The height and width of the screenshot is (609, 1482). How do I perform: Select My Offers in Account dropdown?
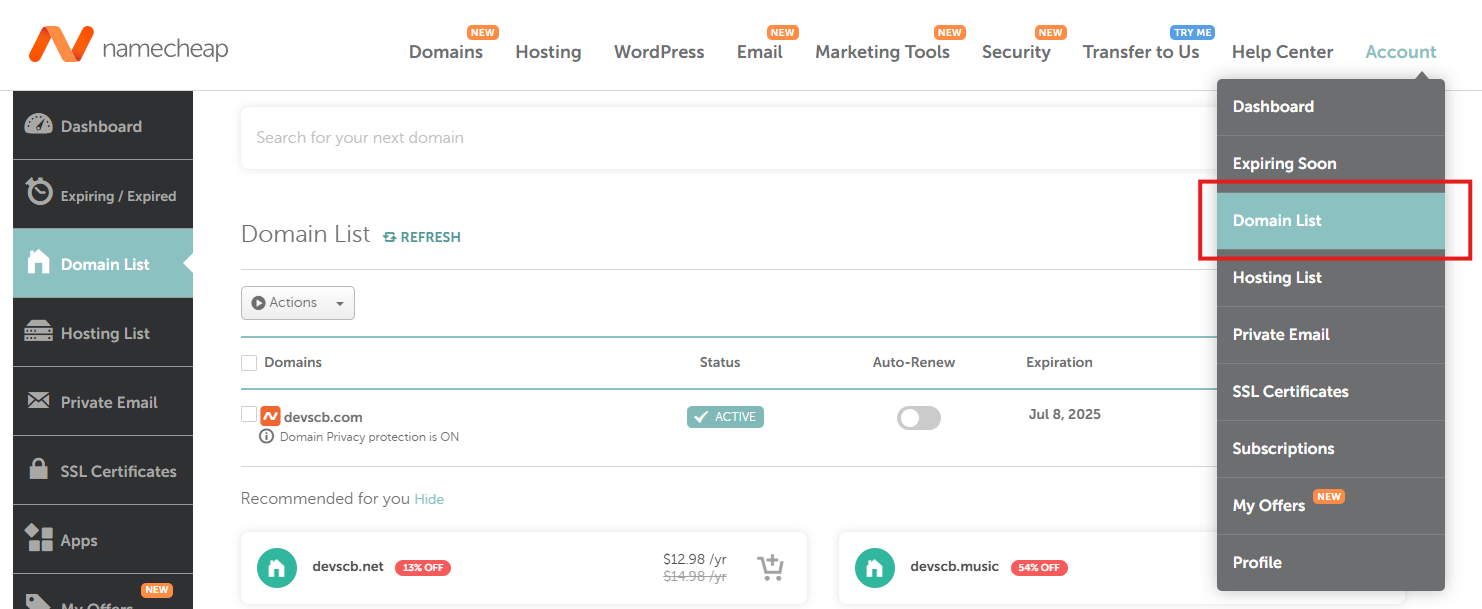point(1331,506)
